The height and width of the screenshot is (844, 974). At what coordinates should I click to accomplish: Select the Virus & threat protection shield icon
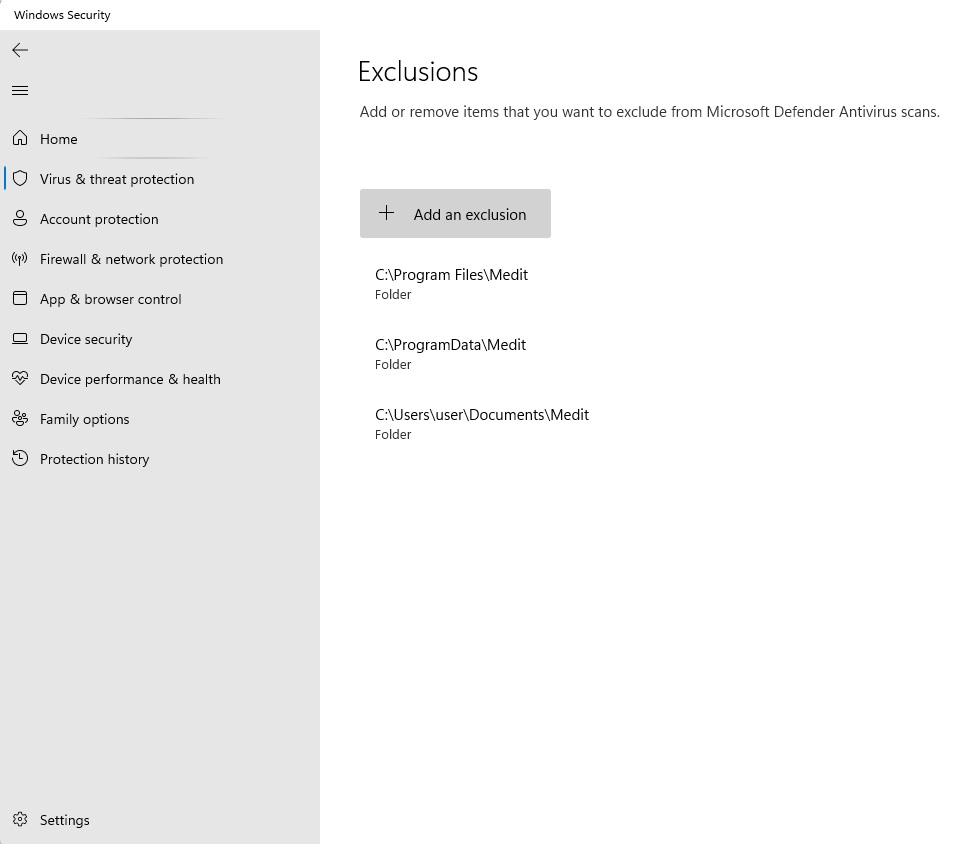tap(20, 178)
